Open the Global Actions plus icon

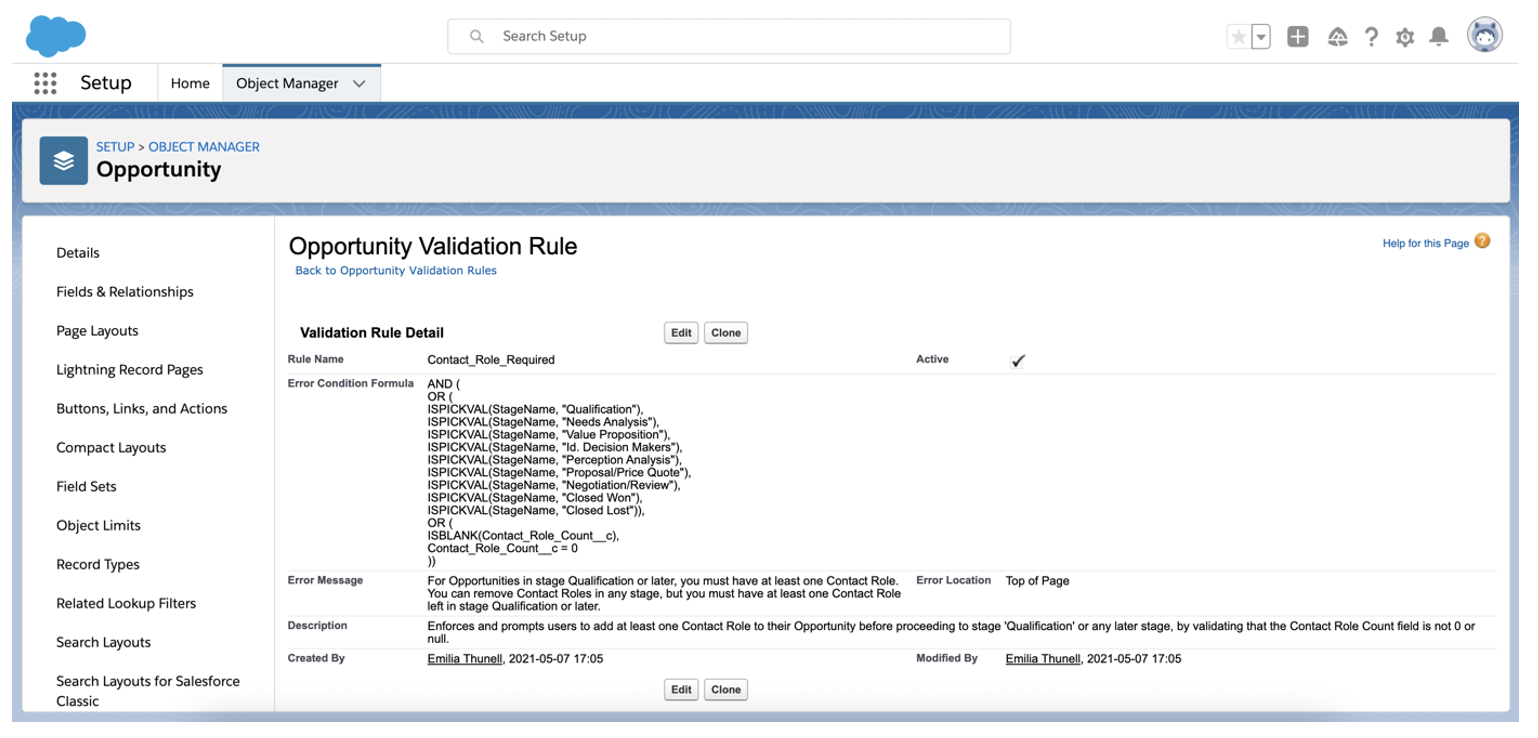pos(1298,37)
